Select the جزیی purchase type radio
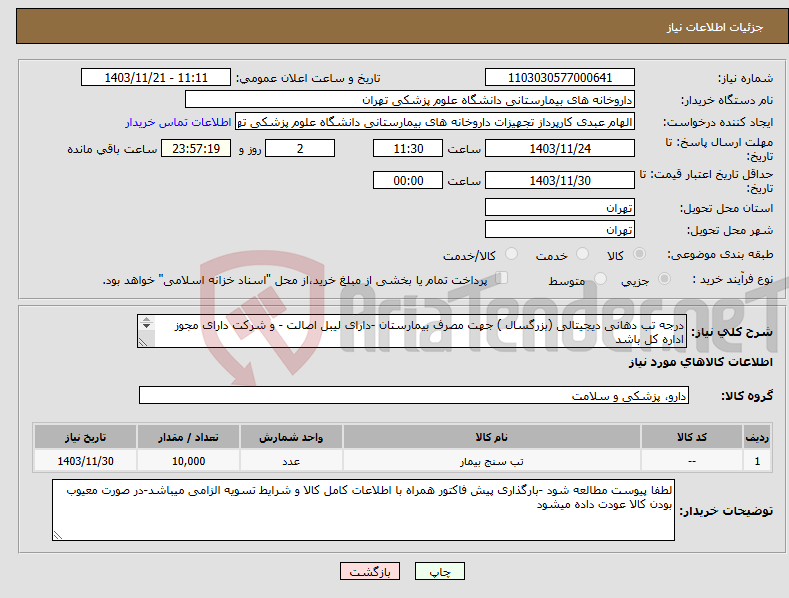This screenshot has height=598, width=789. tap(664, 279)
